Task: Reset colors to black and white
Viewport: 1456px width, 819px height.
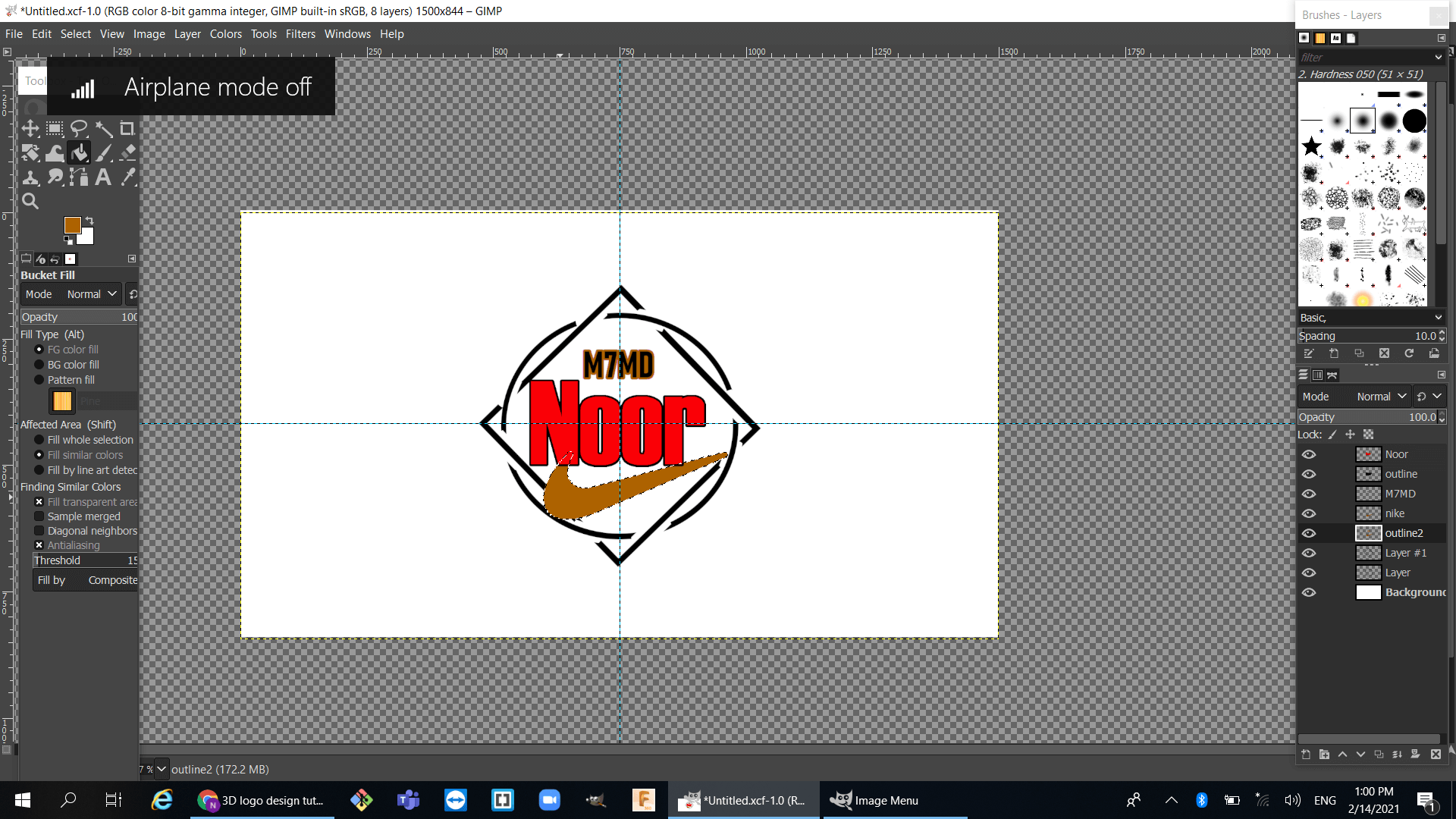Action: tap(68, 240)
